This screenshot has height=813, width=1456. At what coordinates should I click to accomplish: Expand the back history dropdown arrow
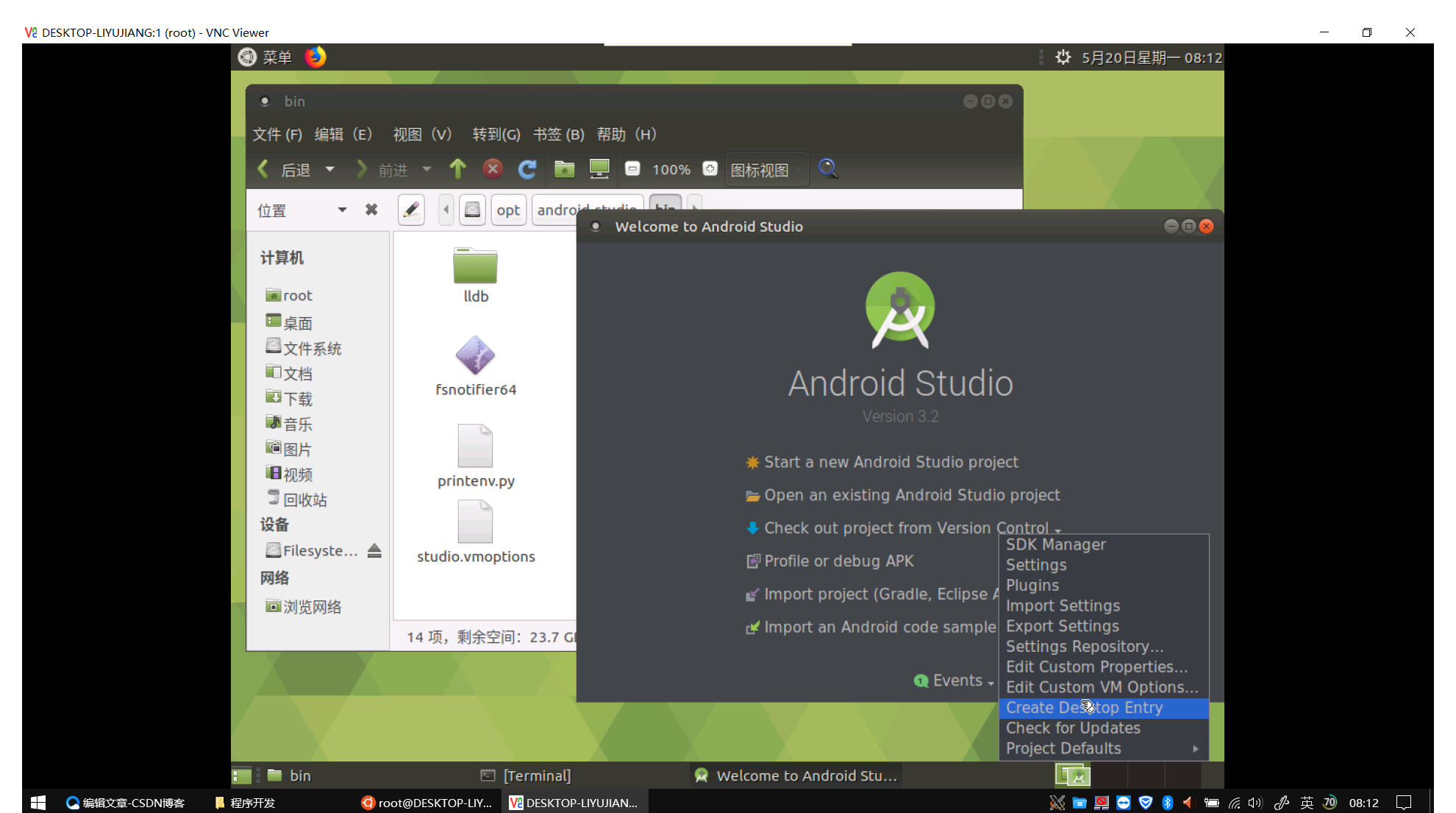[330, 169]
